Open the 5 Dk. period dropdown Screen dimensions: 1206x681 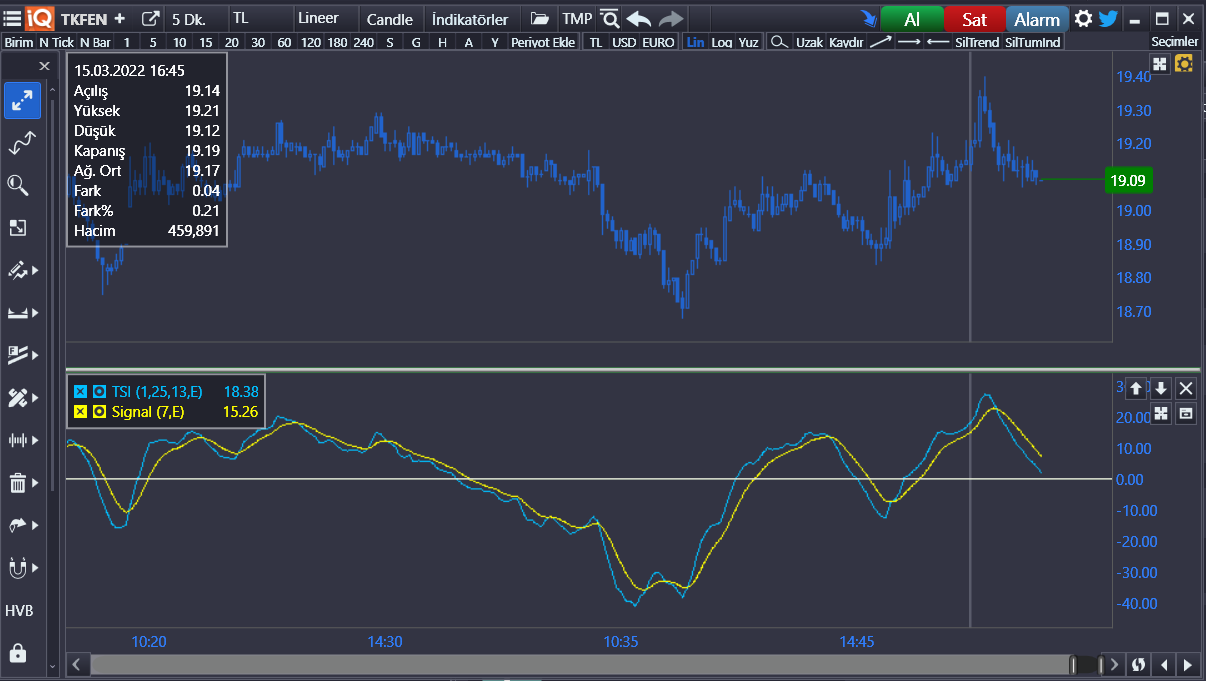(197, 19)
